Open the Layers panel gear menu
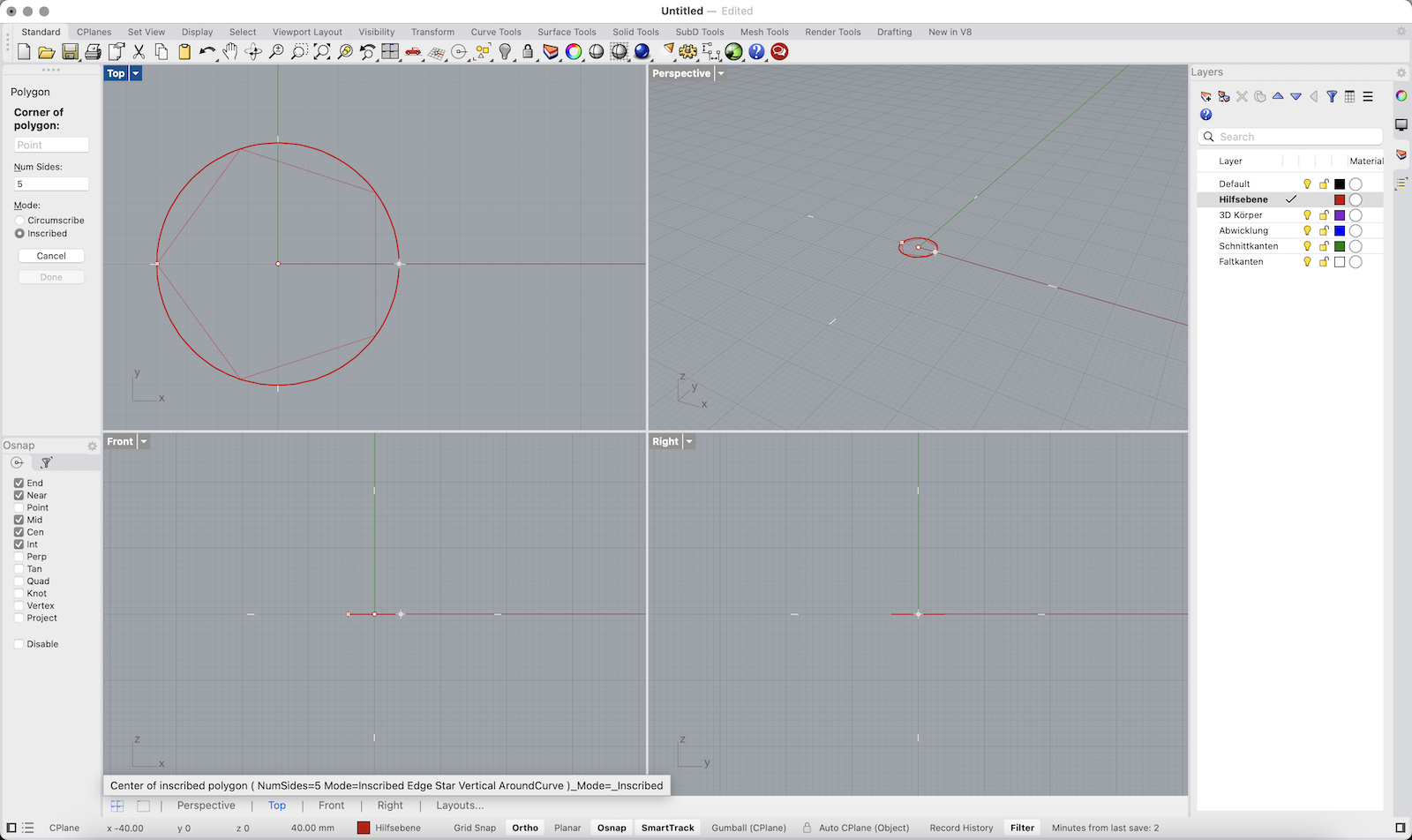This screenshot has height=840, width=1412. 1401,72
